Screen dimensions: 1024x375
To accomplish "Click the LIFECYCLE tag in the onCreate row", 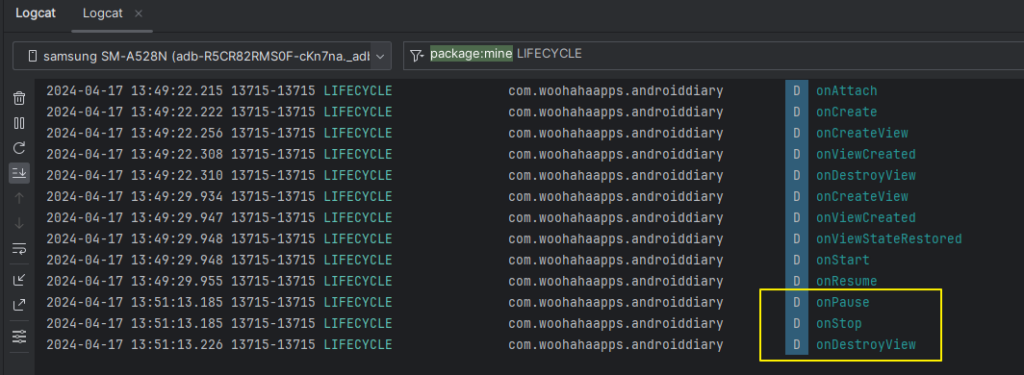I will [358, 112].
